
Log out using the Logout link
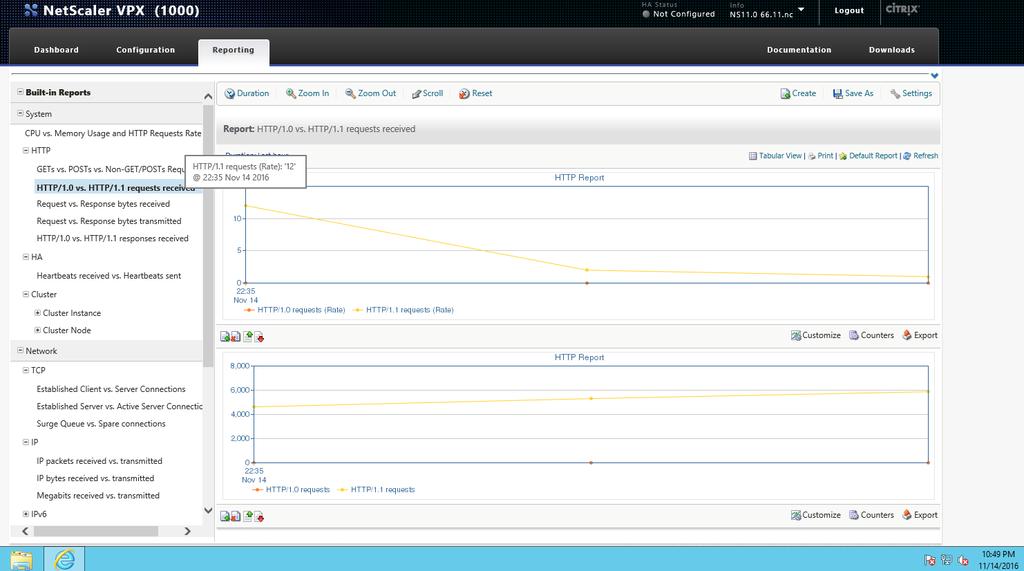point(849,10)
